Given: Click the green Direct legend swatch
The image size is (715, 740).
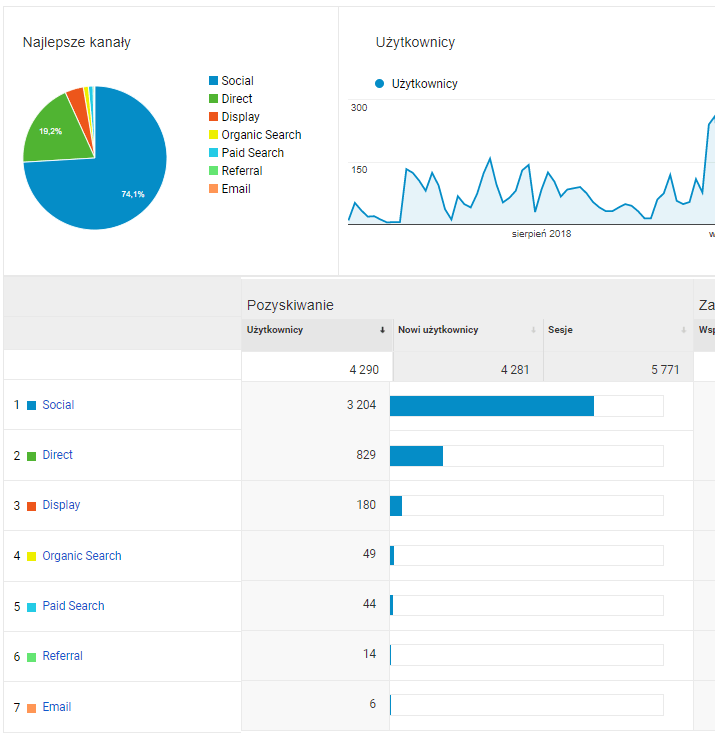Looking at the screenshot, I should 213,99.
